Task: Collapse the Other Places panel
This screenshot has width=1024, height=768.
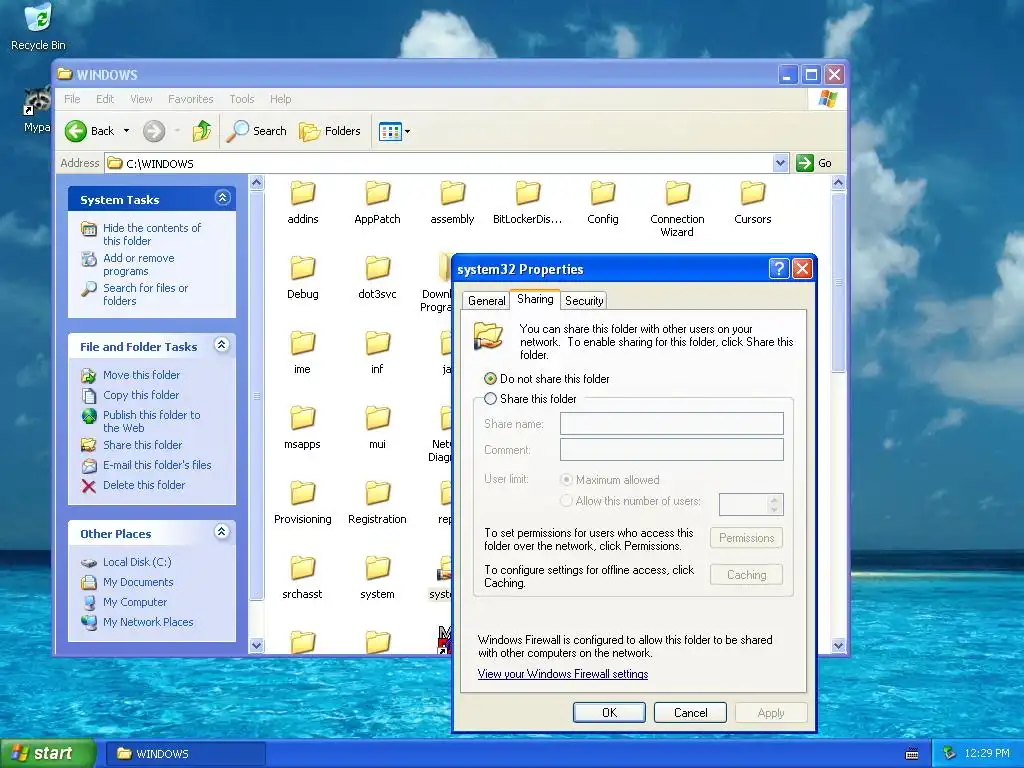Action: click(222, 532)
